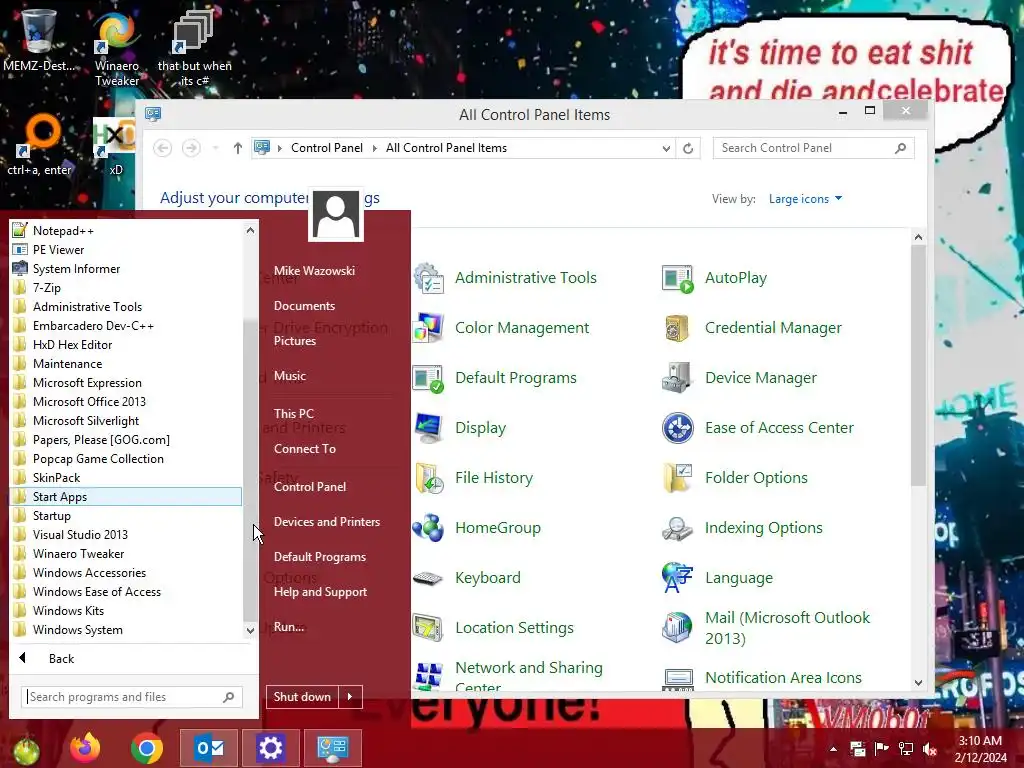The image size is (1024, 768).
Task: Focus the Search Control Panel box
Action: 813,148
